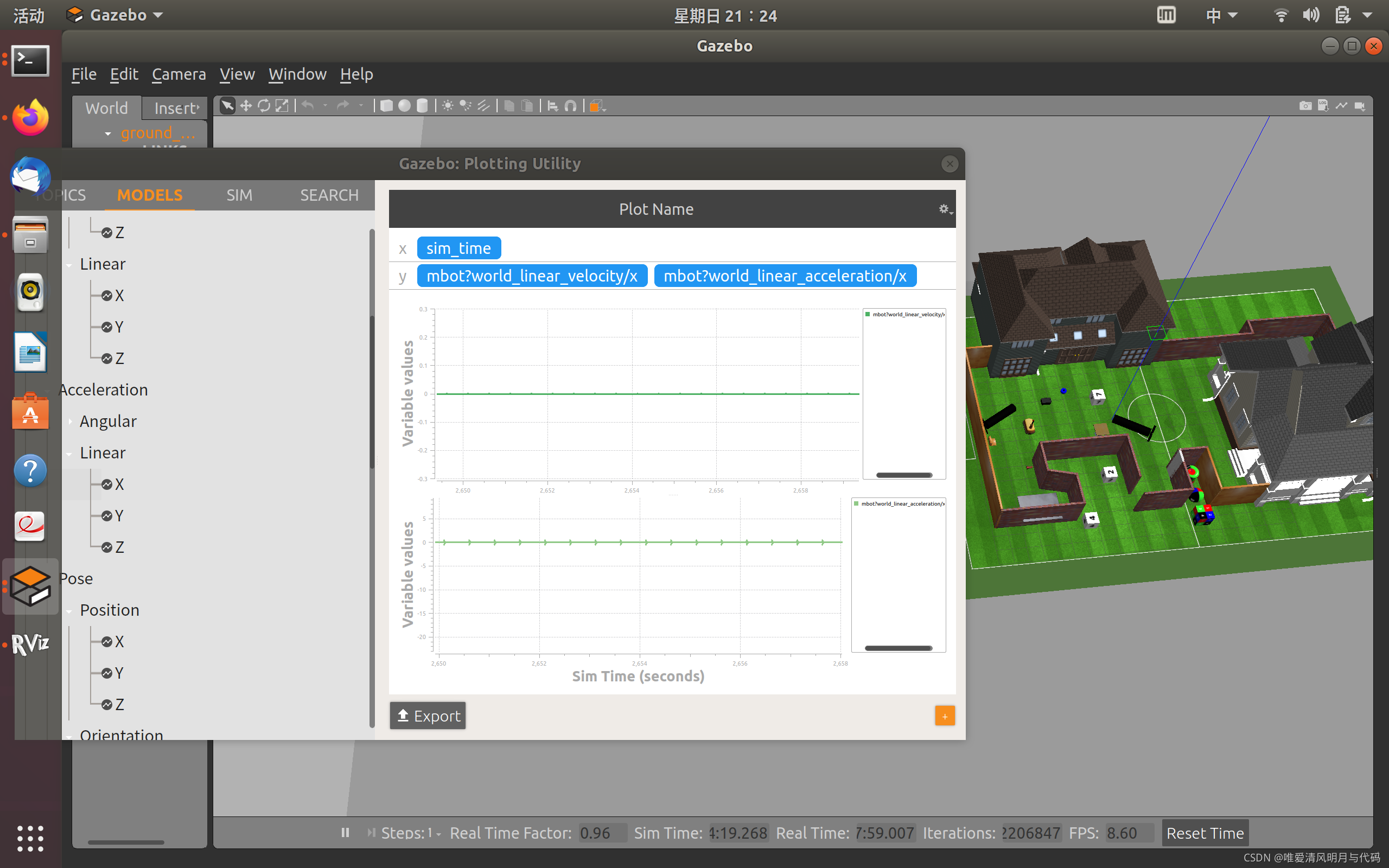Open the World tab
This screenshot has width=1389, height=868.
pos(107,108)
